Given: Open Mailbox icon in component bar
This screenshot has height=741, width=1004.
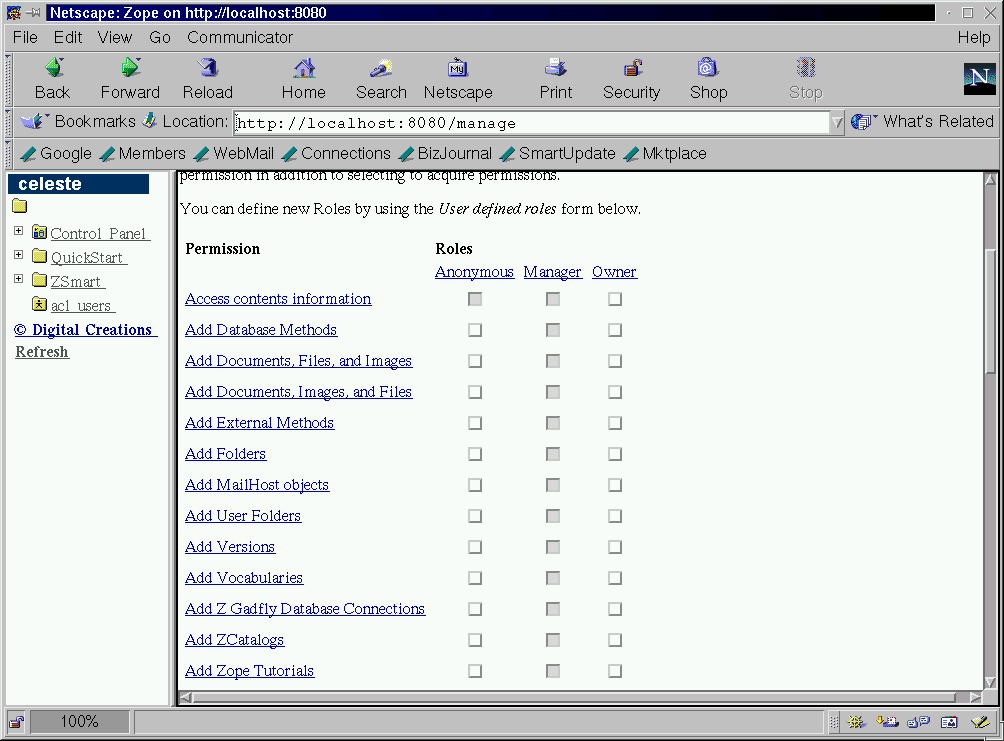Looking at the screenshot, I should [887, 722].
